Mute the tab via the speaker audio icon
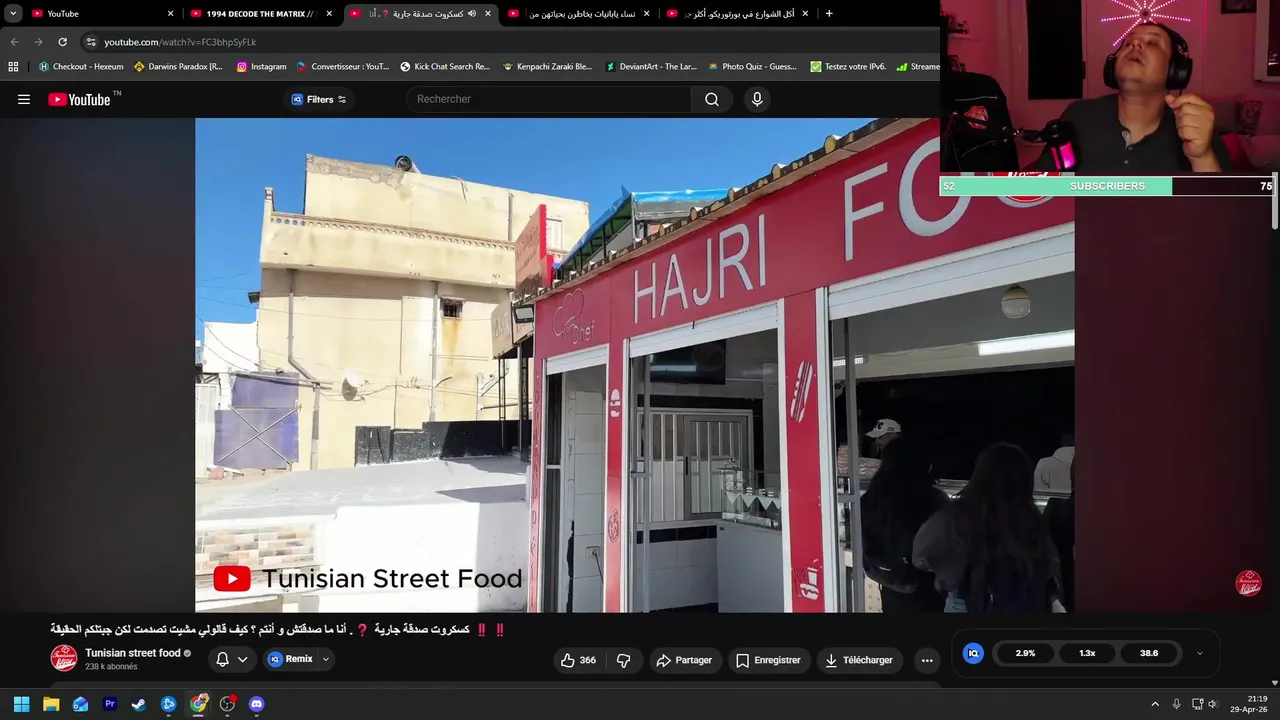Image resolution: width=1280 pixels, height=720 pixels. tap(472, 13)
